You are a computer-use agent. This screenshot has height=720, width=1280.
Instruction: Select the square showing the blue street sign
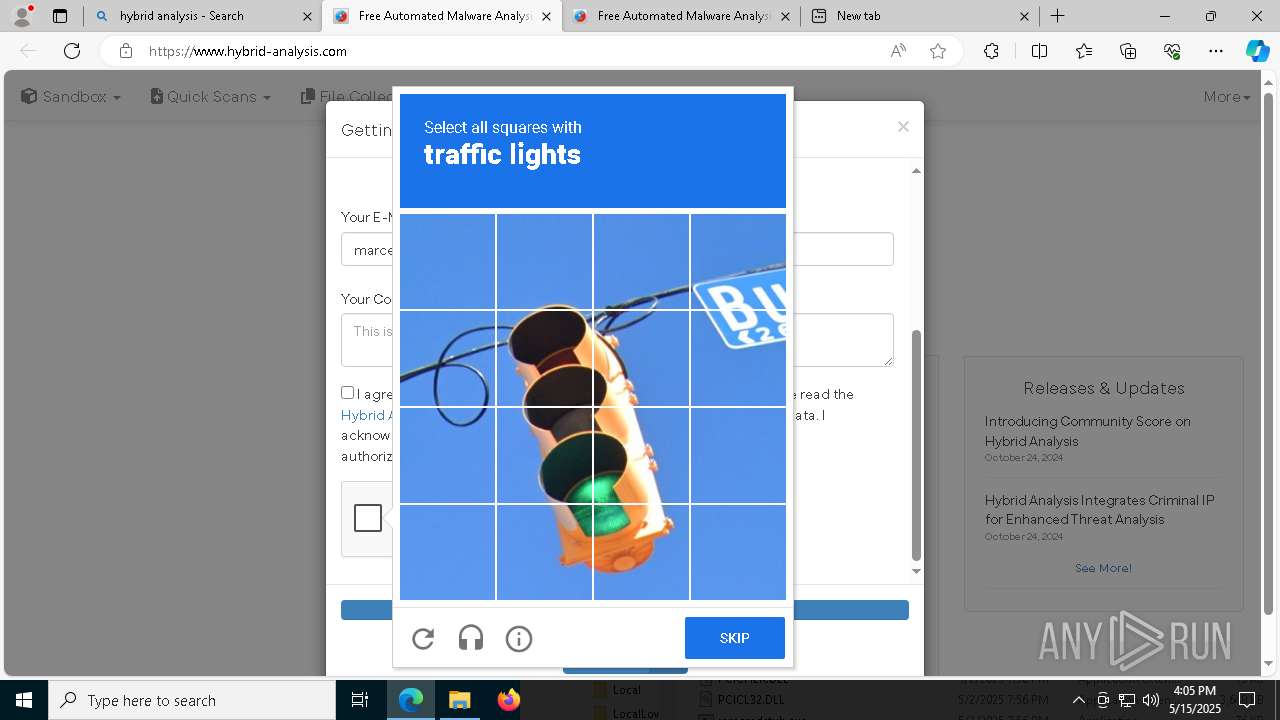pos(738,262)
